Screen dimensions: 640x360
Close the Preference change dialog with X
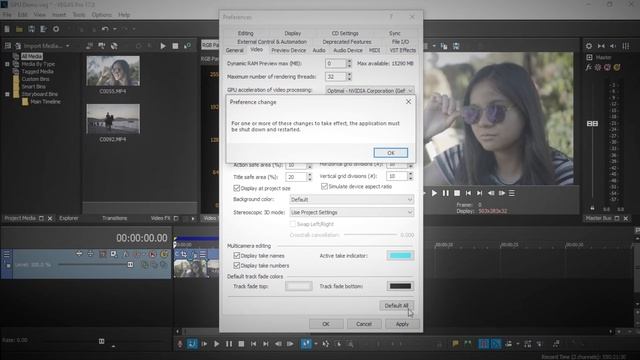point(408,102)
